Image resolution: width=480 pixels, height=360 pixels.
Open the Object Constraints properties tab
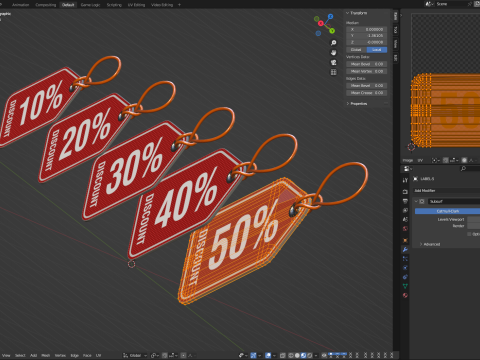[x=405, y=277]
